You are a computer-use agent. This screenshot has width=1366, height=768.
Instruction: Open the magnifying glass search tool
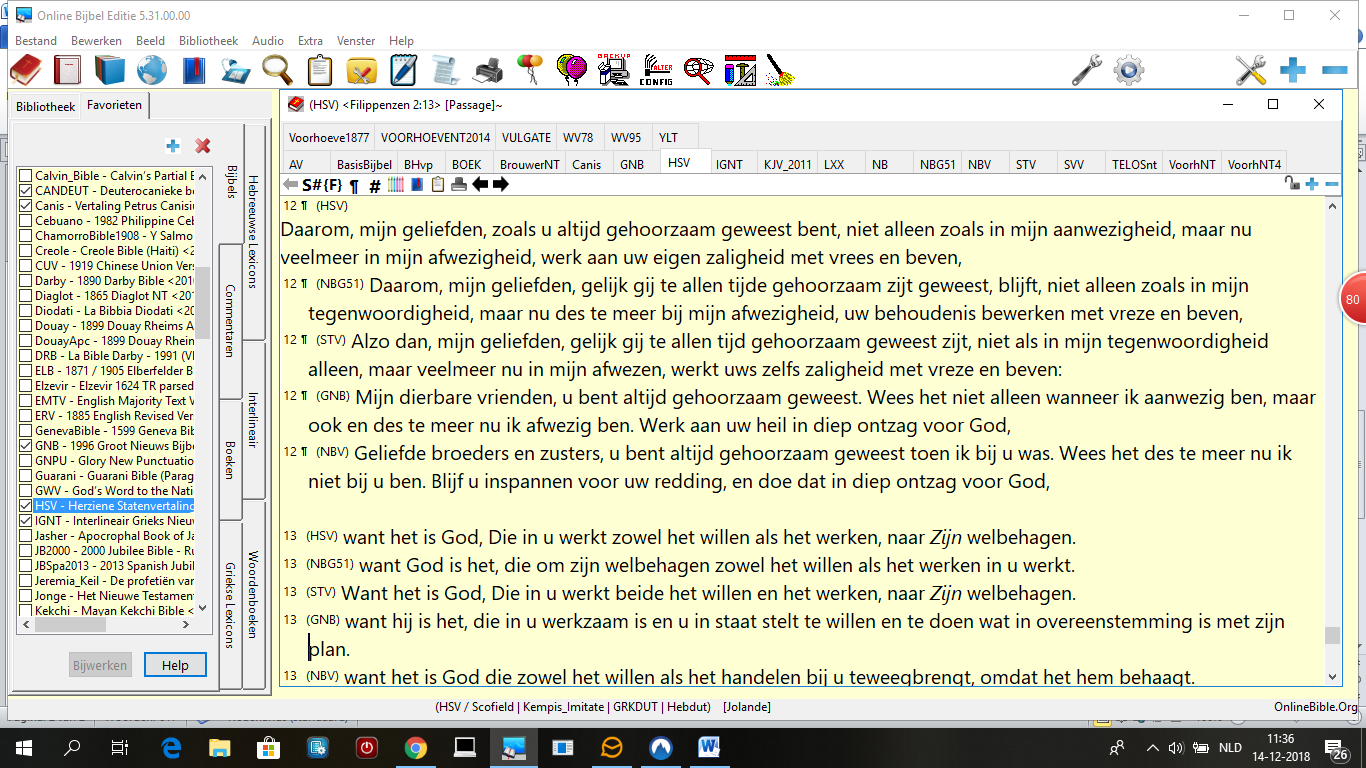pyautogui.click(x=277, y=70)
